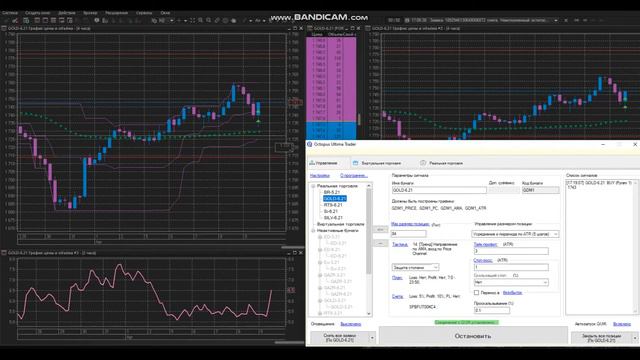Select RTS-6.21 in the instruments tree
Image resolution: width=640 pixels, height=360 pixels.
pos(333,205)
